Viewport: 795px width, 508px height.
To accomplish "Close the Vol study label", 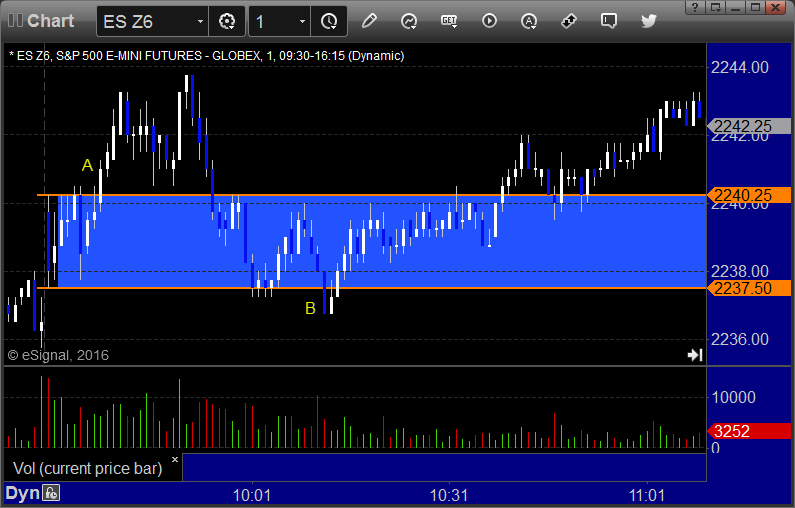I will click(x=175, y=460).
